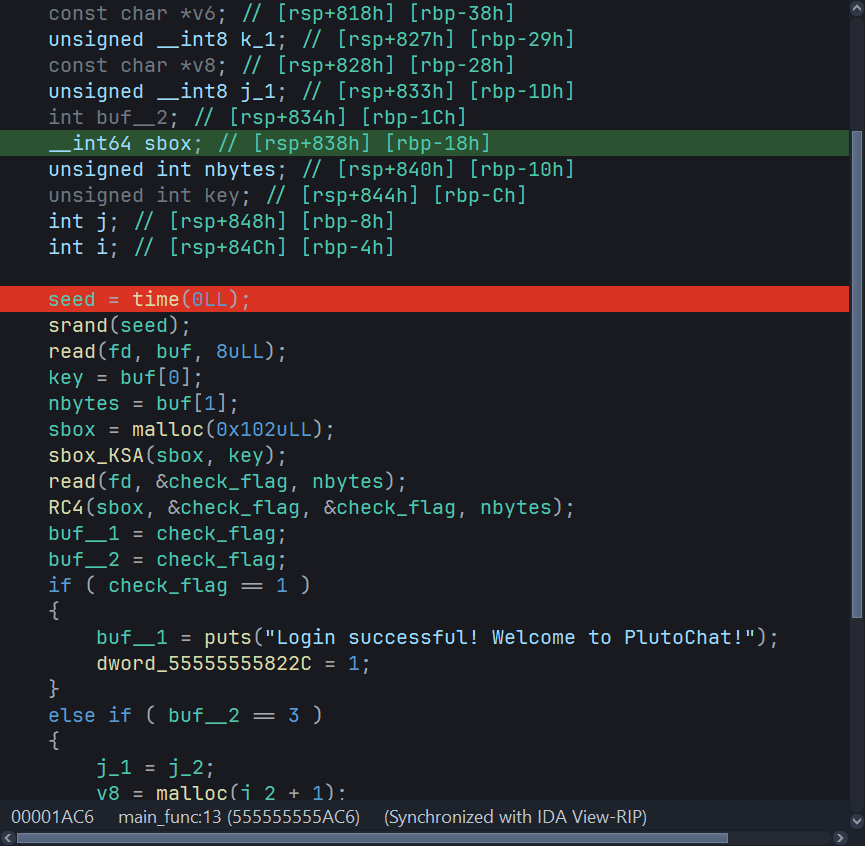Click the RC4 function call name

(66, 507)
